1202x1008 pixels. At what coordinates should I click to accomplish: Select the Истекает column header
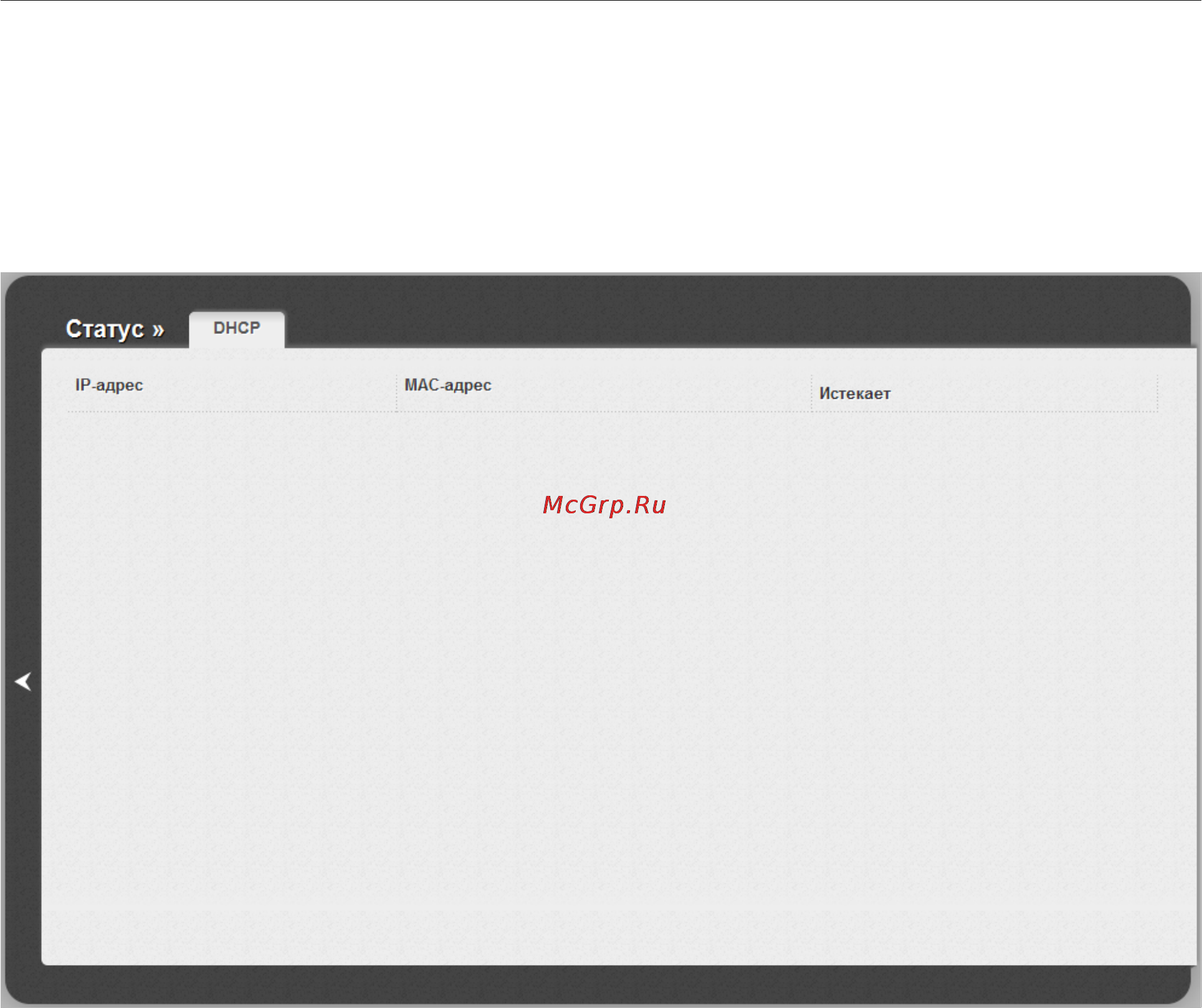point(854,394)
